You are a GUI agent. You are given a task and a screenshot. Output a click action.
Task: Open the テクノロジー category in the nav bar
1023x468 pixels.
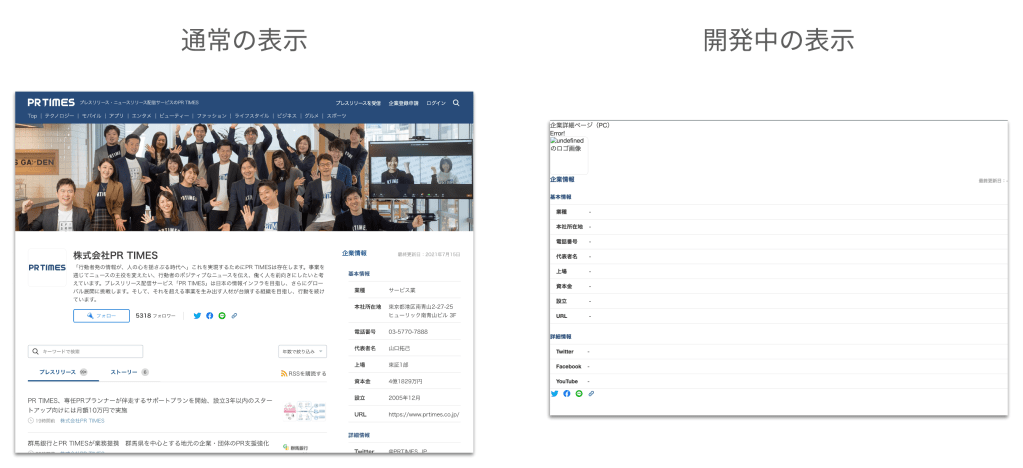click(x=61, y=116)
